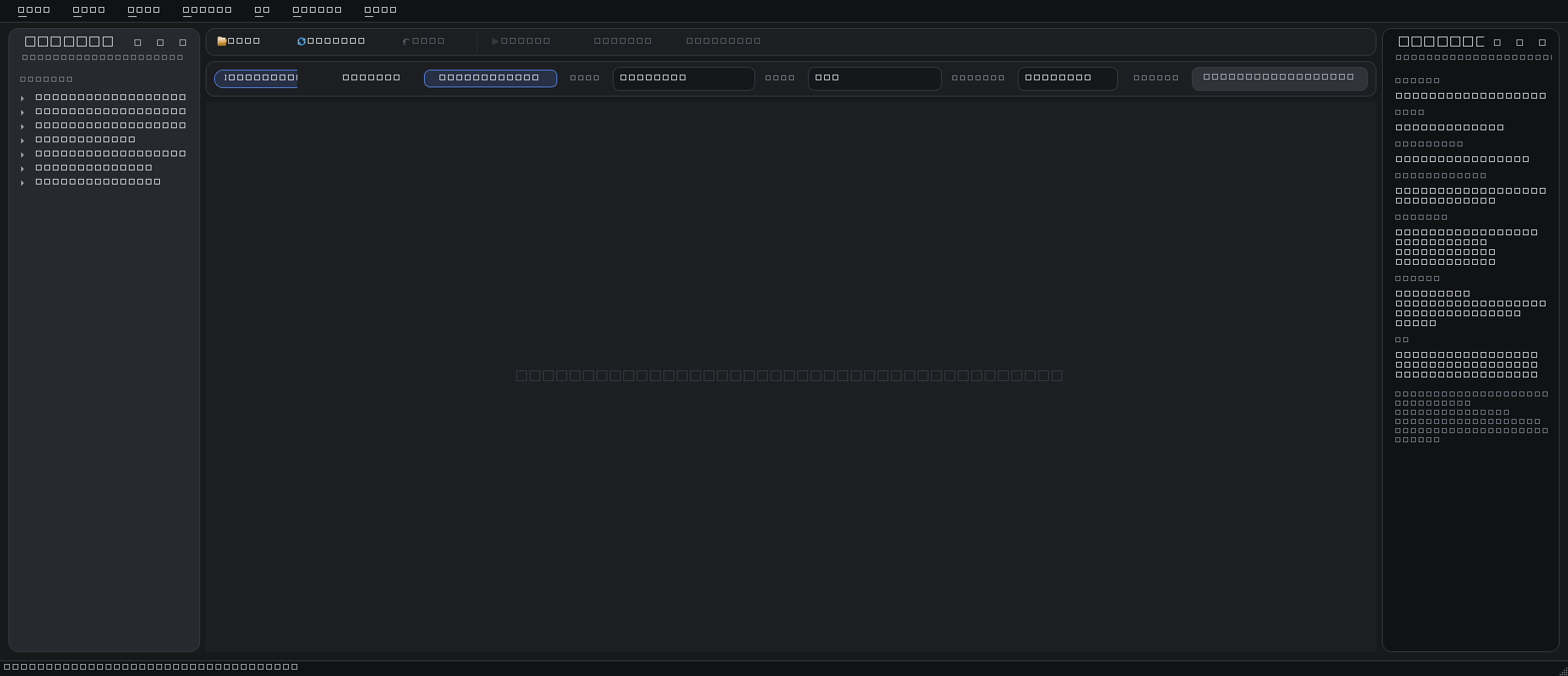Click the gray play triangle toolbar icon

(x=495, y=42)
